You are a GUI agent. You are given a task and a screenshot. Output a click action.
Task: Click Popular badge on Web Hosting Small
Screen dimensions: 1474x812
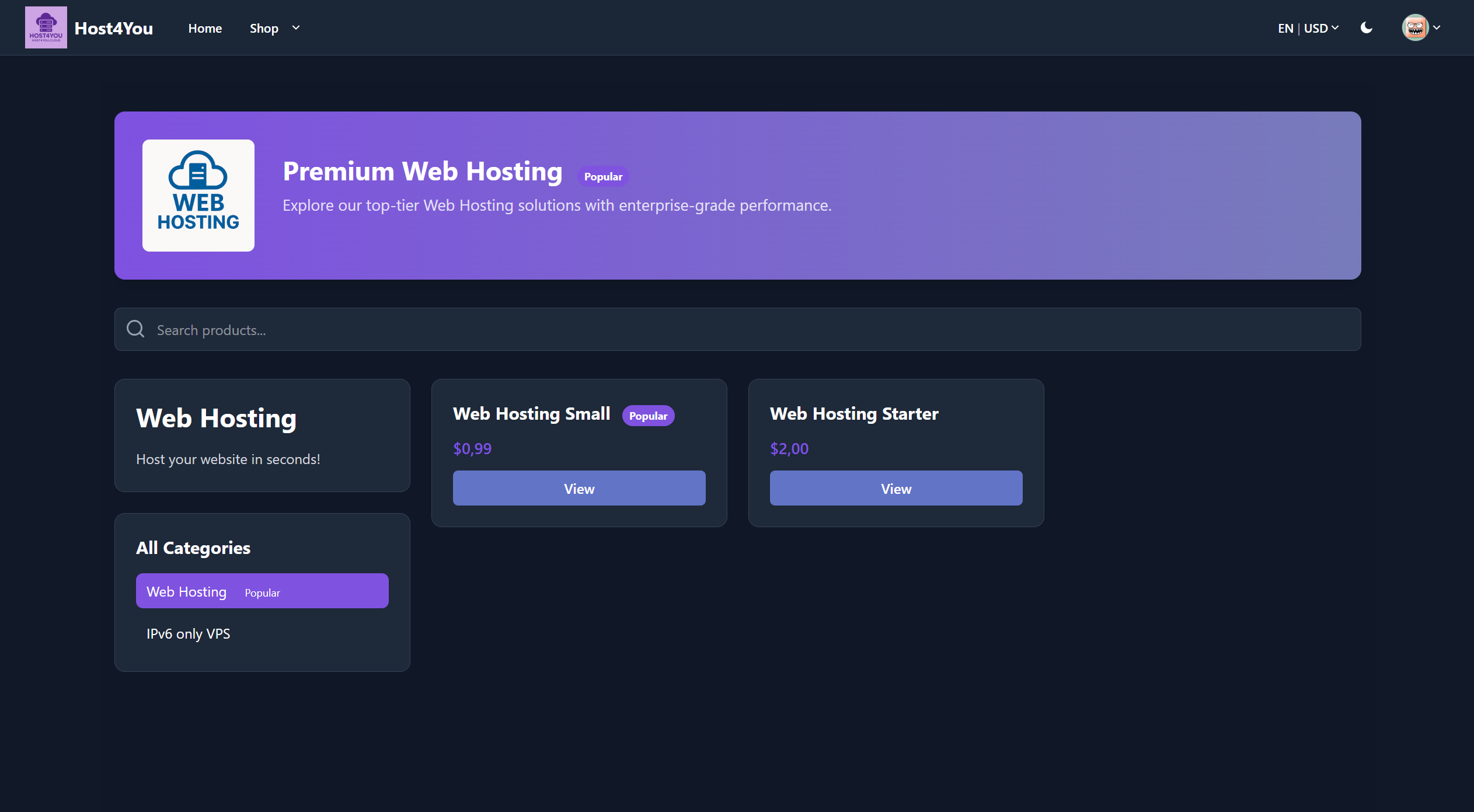coord(648,416)
